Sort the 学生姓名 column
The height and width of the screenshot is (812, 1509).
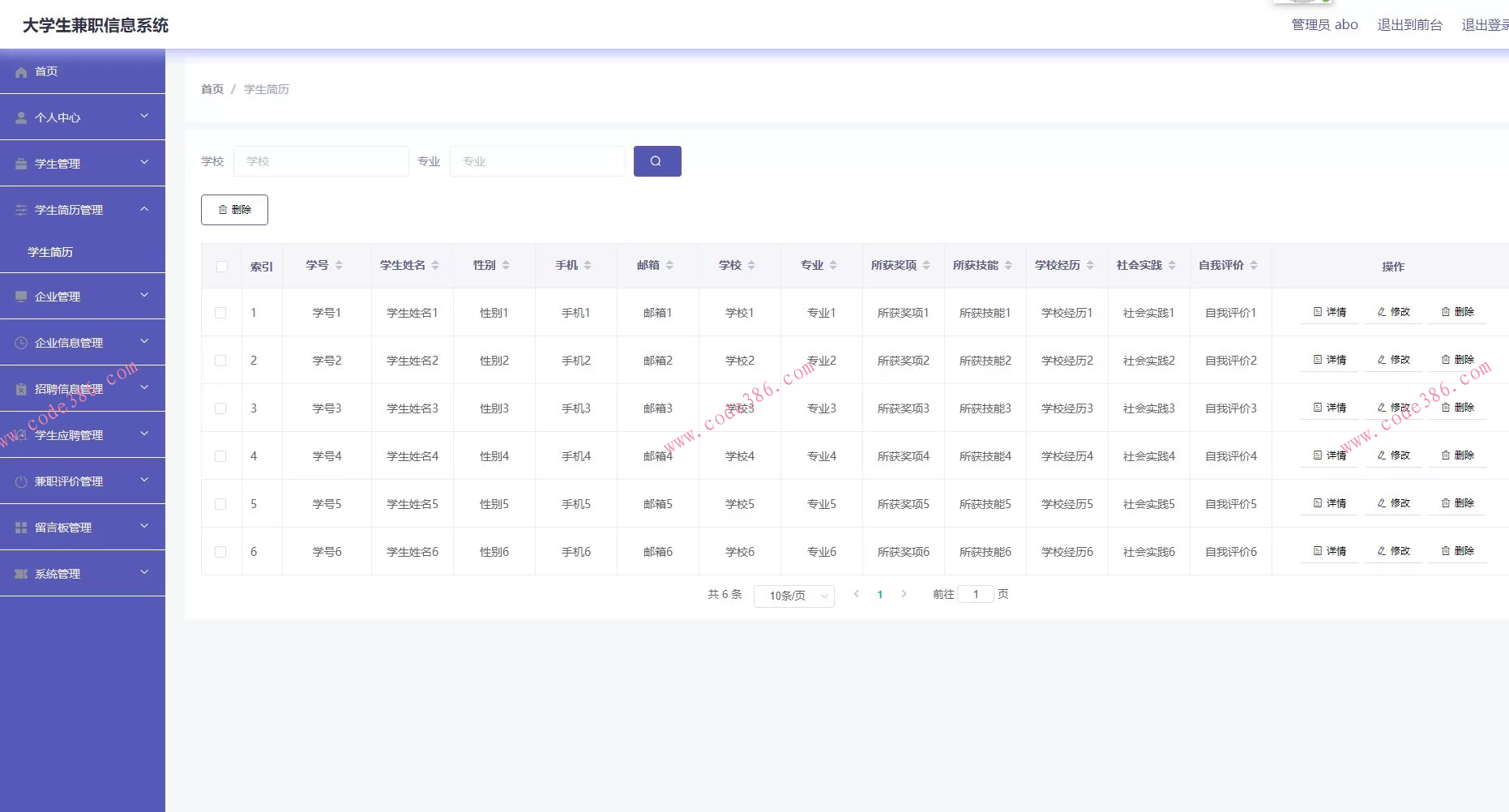tap(435, 266)
